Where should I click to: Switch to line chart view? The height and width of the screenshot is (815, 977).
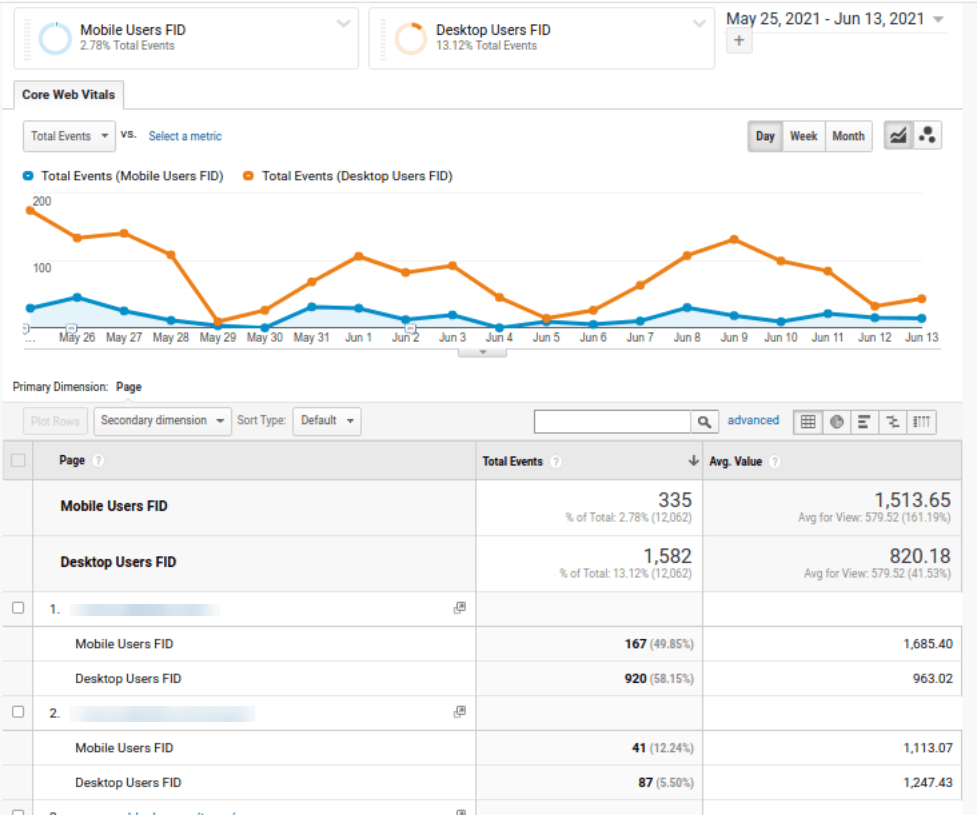[x=898, y=136]
